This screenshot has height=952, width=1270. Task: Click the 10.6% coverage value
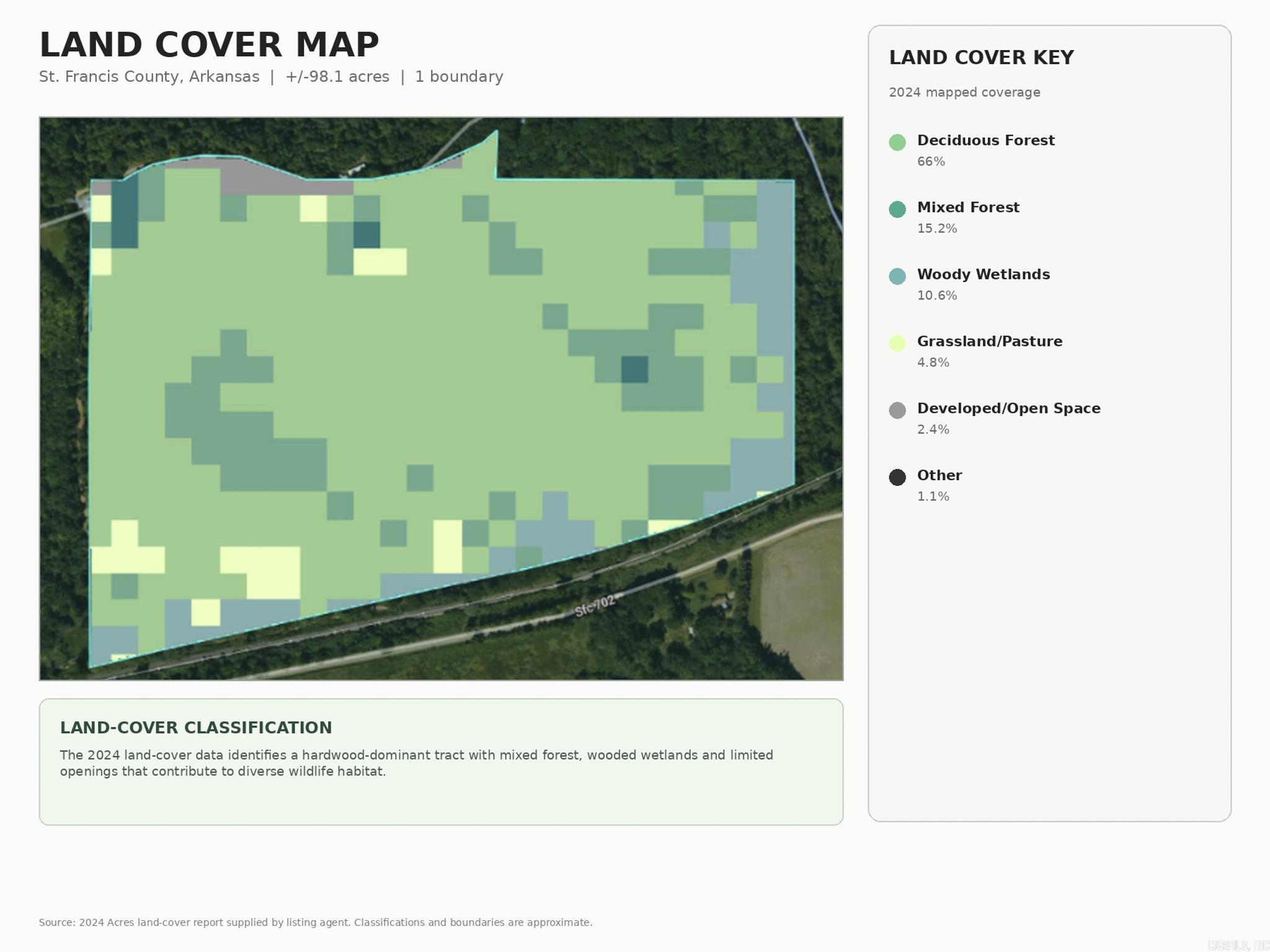(937, 296)
